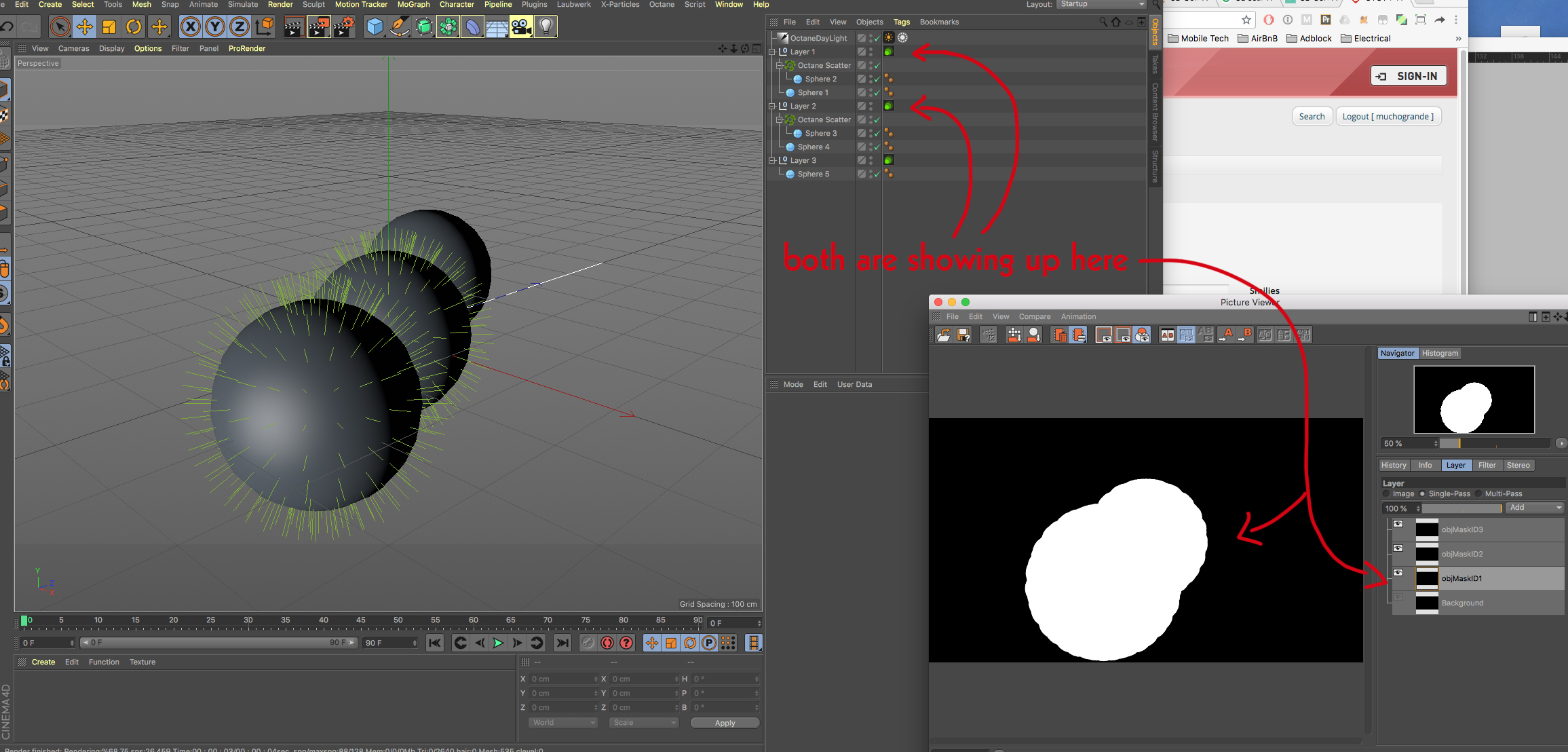Select the Move tool in top toolbar

(x=85, y=27)
